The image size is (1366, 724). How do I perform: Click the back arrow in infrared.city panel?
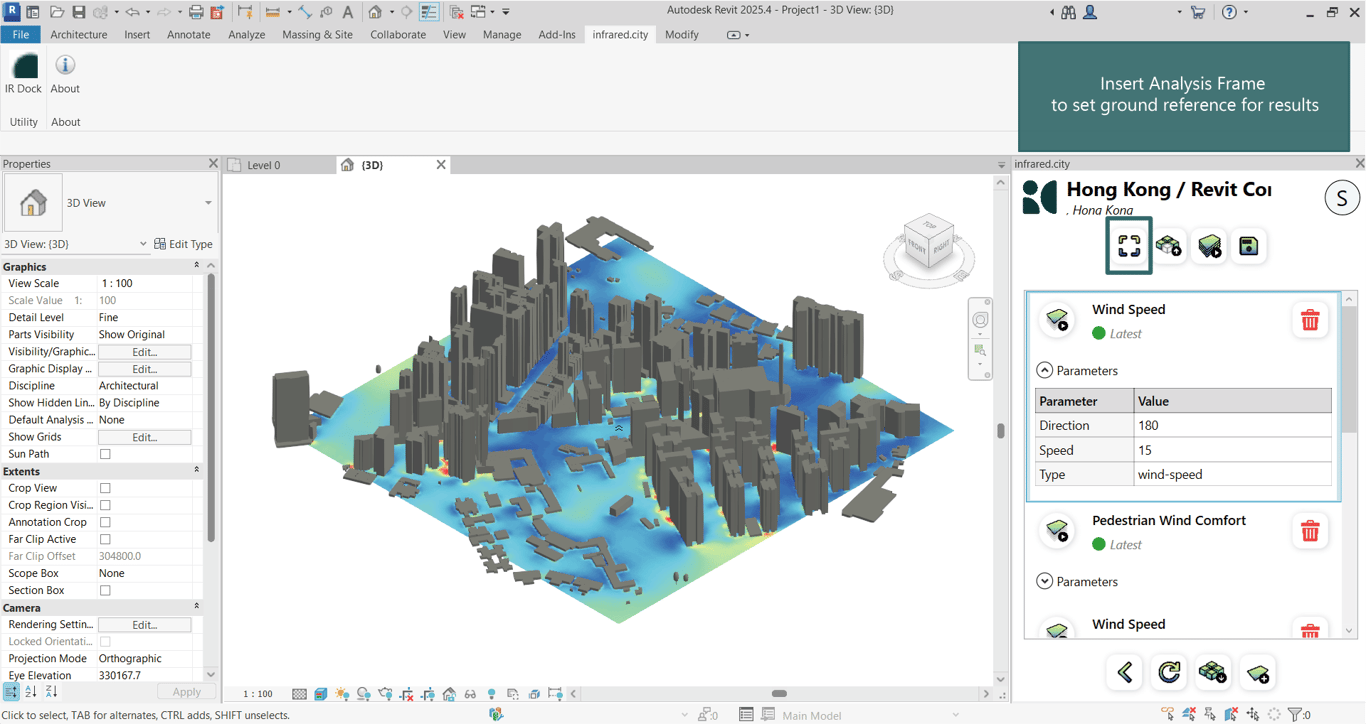[x=1125, y=672]
